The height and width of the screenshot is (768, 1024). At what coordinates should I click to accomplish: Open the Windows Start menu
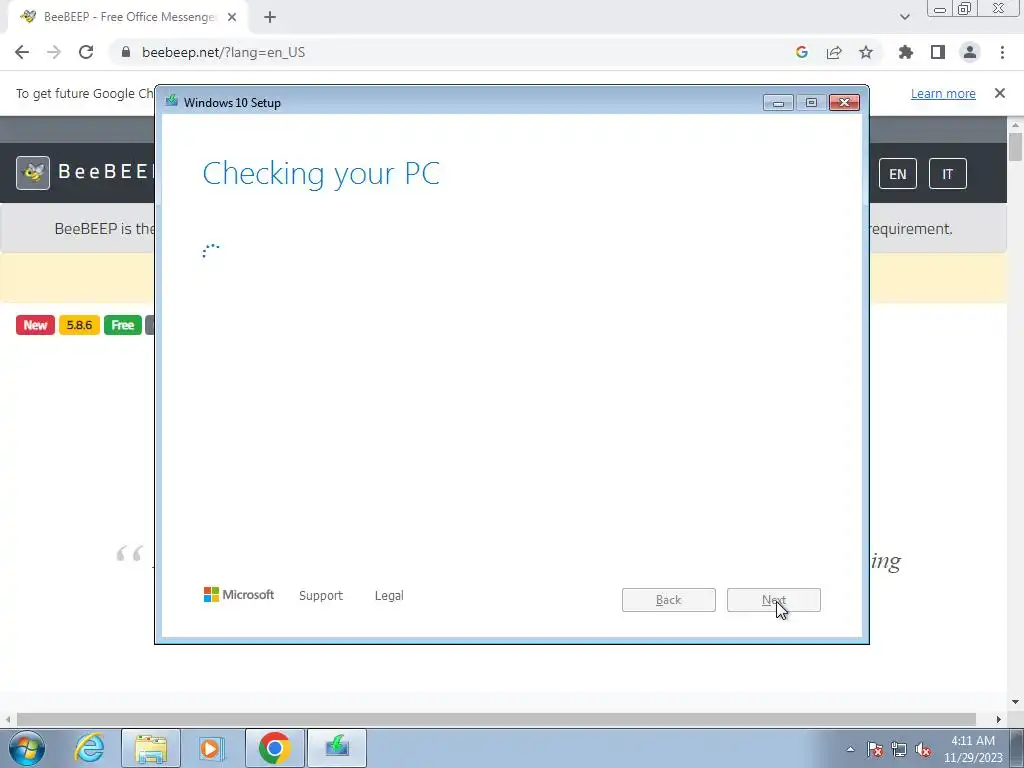pyautogui.click(x=27, y=748)
